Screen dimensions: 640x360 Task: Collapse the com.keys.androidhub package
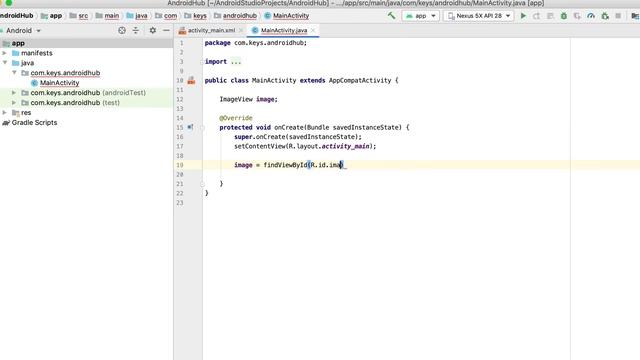[x=14, y=73]
